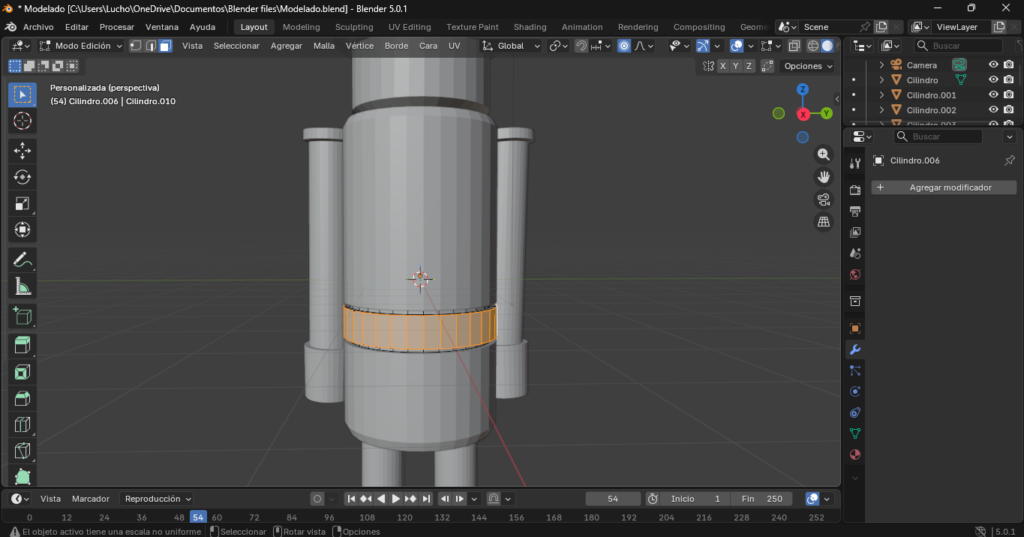The image size is (1024, 537).
Task: Toggle camera view gizmo icon
Action: [x=824, y=199]
